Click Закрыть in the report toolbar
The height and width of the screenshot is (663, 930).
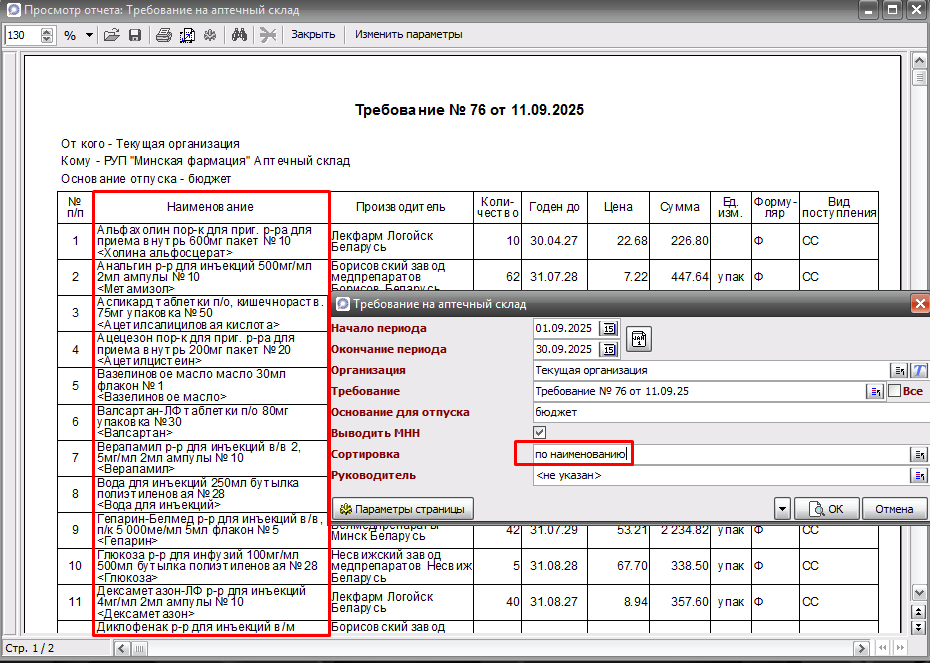coord(313,34)
